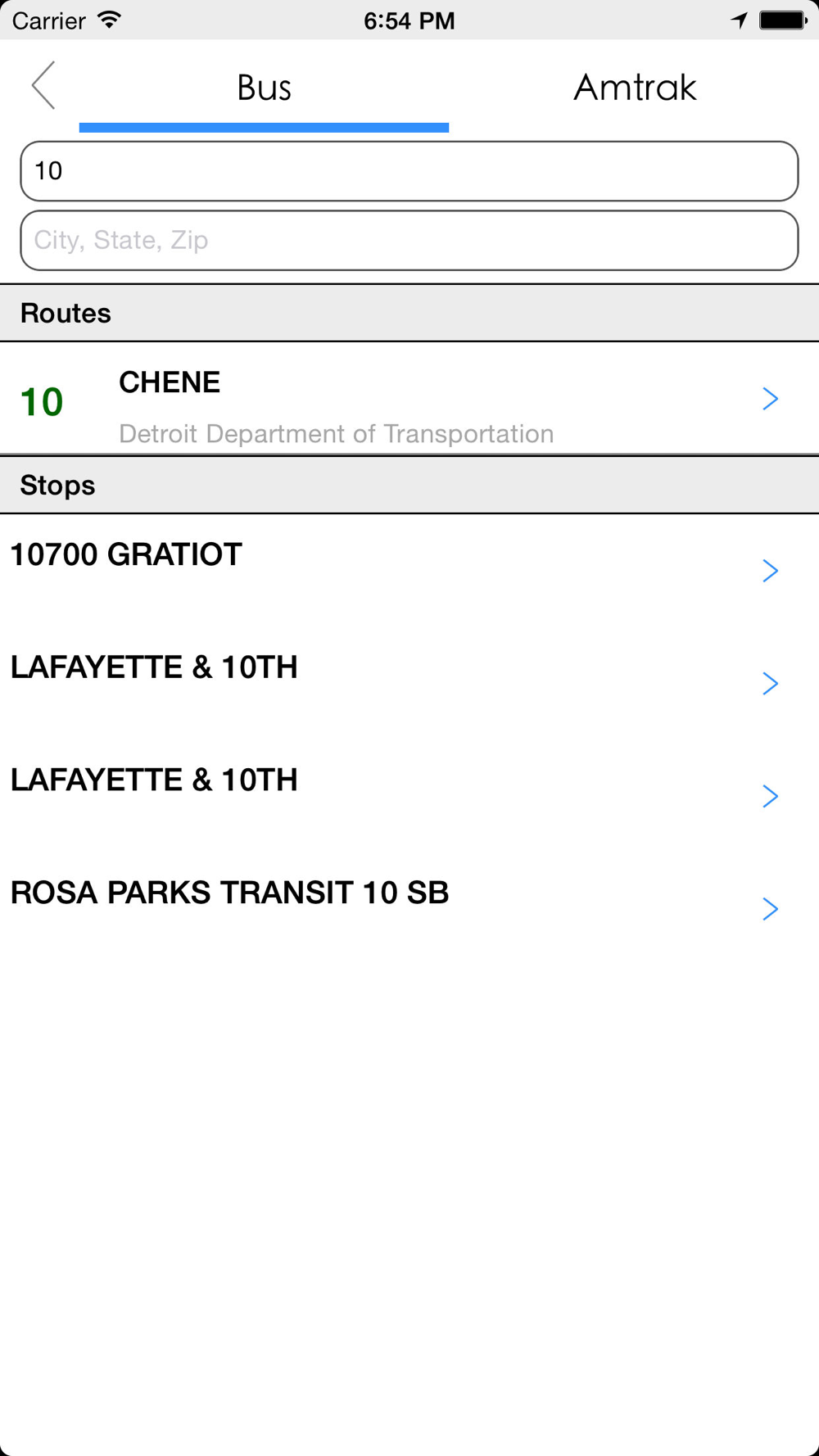Image resolution: width=819 pixels, height=1456 pixels.
Task: Tap the chevron beside ROSA PARKS TRANSIT
Action: (x=770, y=909)
